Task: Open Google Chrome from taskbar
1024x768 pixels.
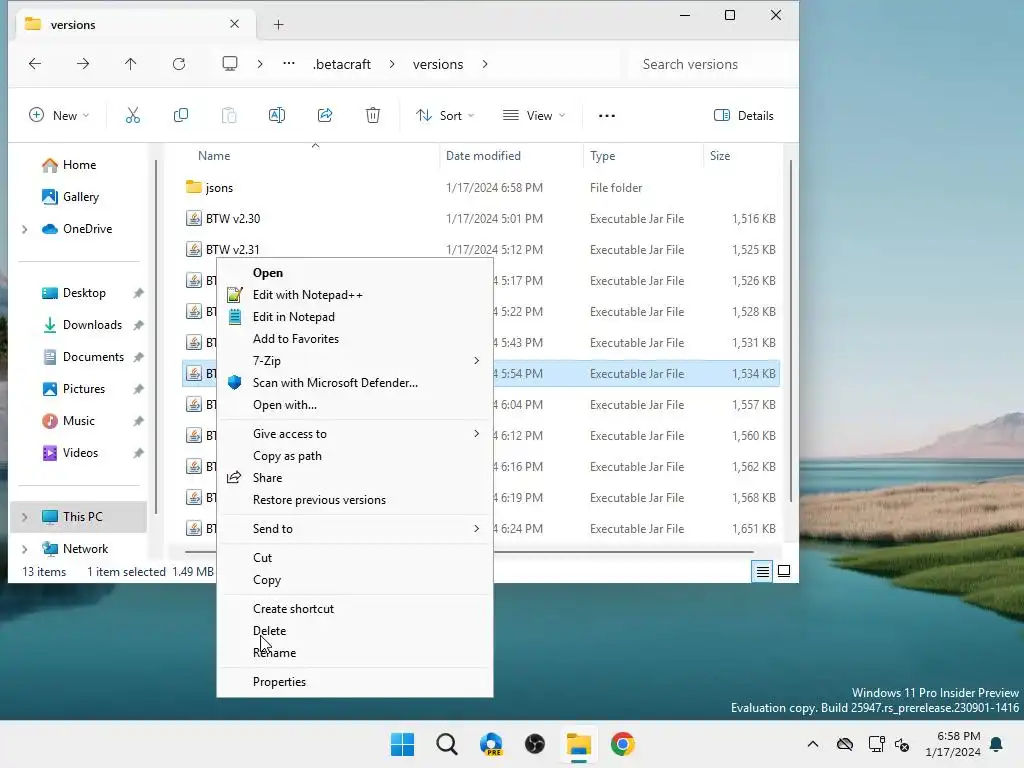Action: 623,744
